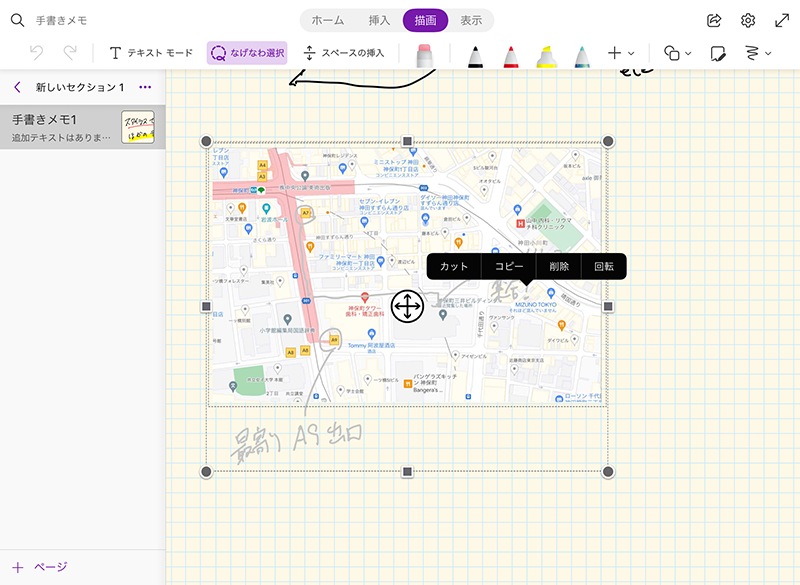This screenshot has width=800, height=585.
Task: Select the yellow highlighter
Action: tap(546, 56)
